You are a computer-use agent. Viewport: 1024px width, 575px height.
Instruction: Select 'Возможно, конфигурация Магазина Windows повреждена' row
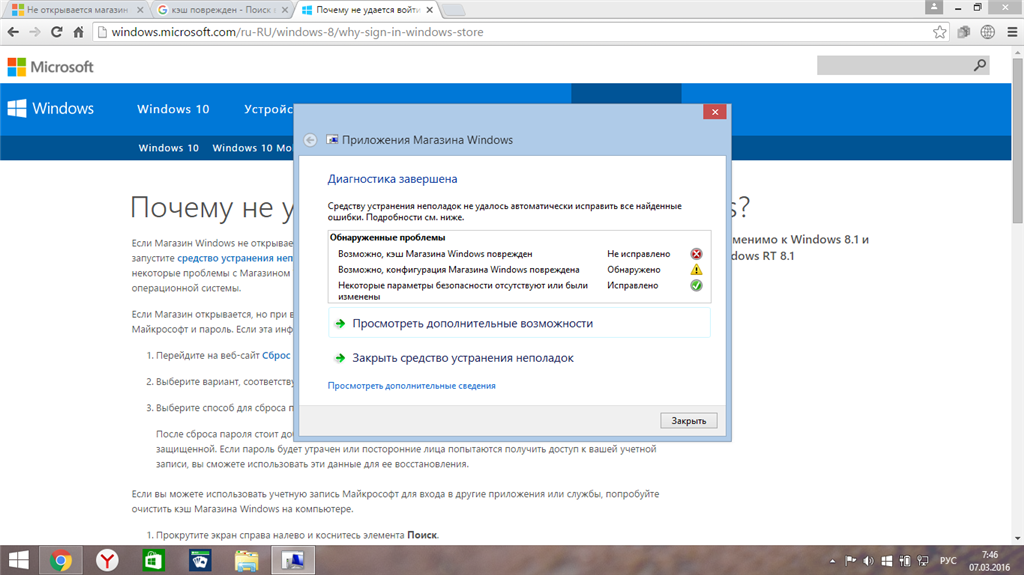[x=519, y=269]
